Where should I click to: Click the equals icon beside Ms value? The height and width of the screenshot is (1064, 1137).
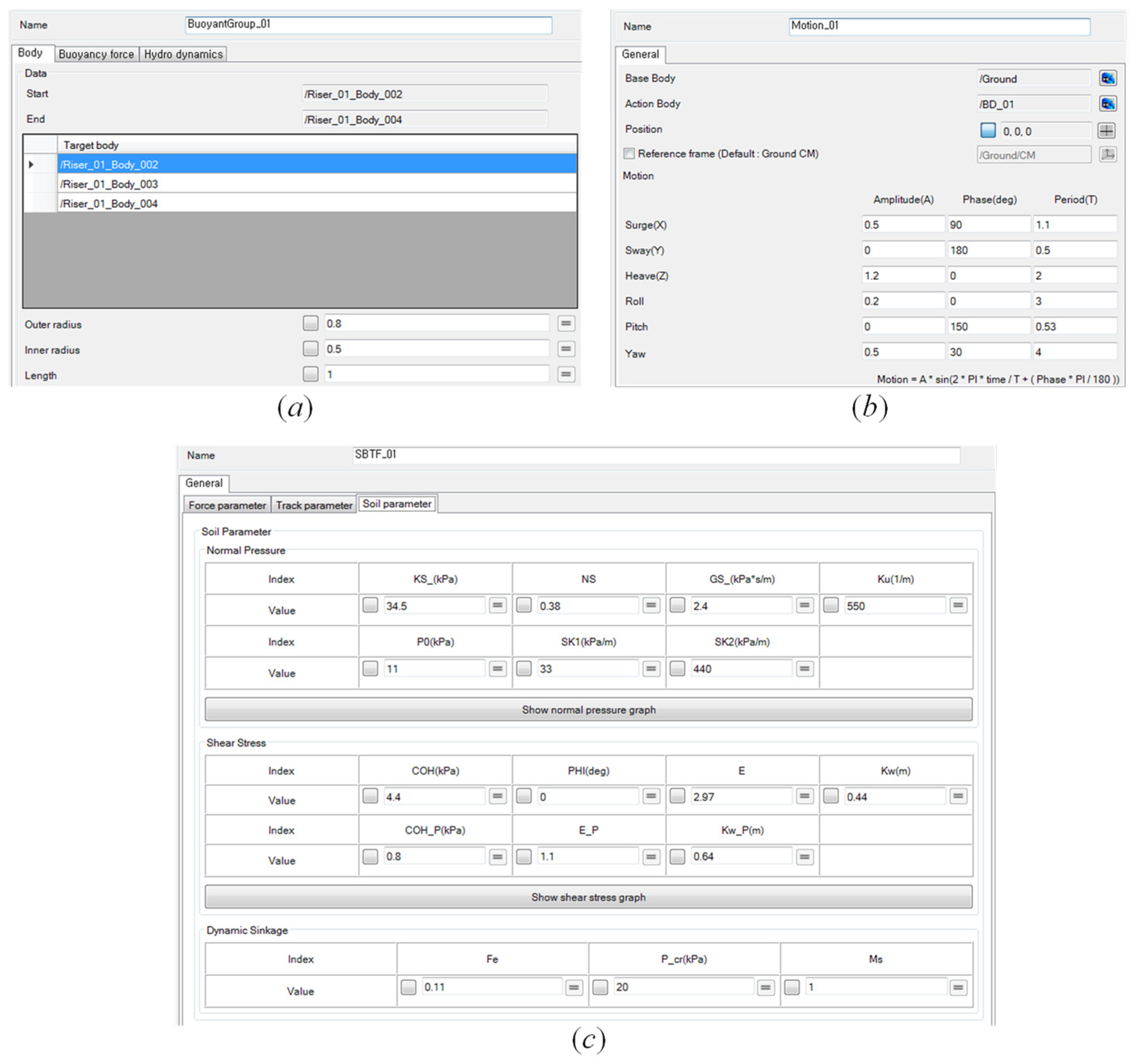tap(958, 988)
